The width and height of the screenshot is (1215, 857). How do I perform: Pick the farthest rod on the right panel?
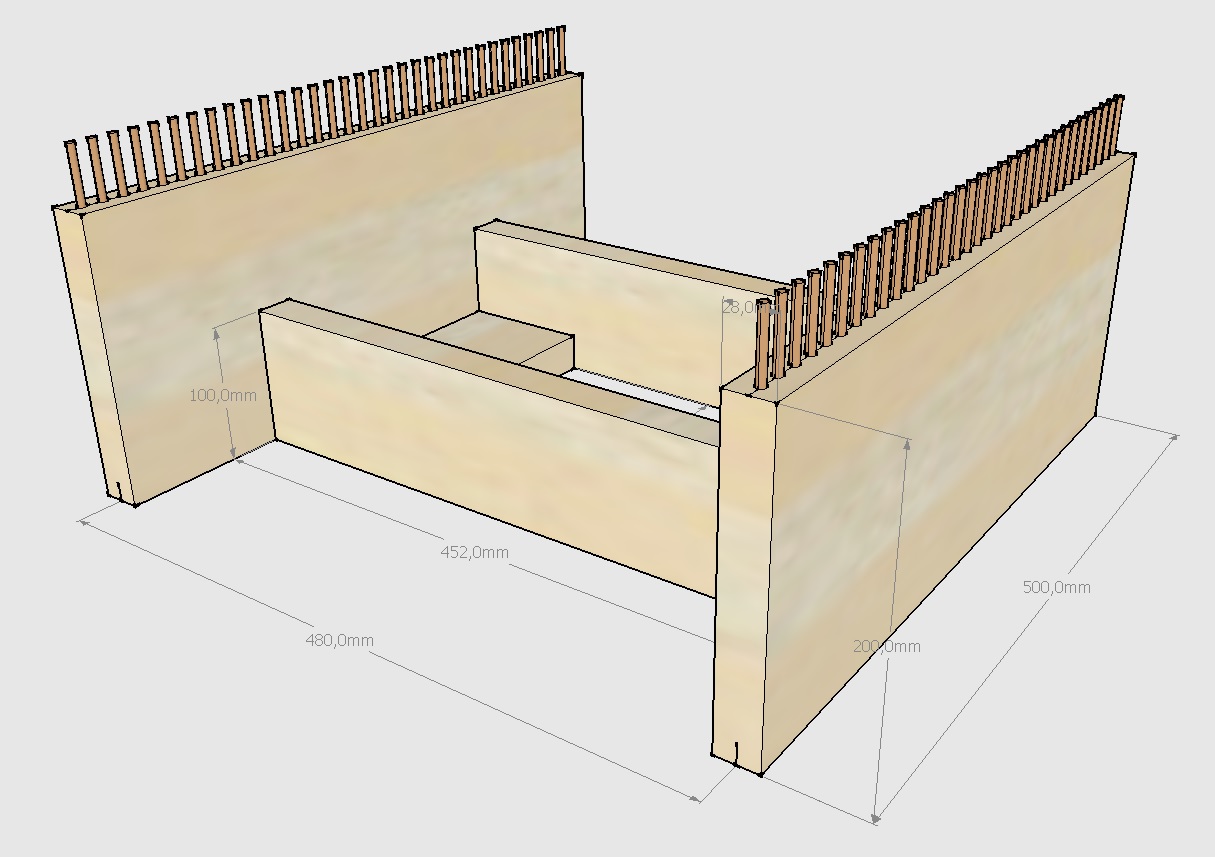[x=1119, y=125]
